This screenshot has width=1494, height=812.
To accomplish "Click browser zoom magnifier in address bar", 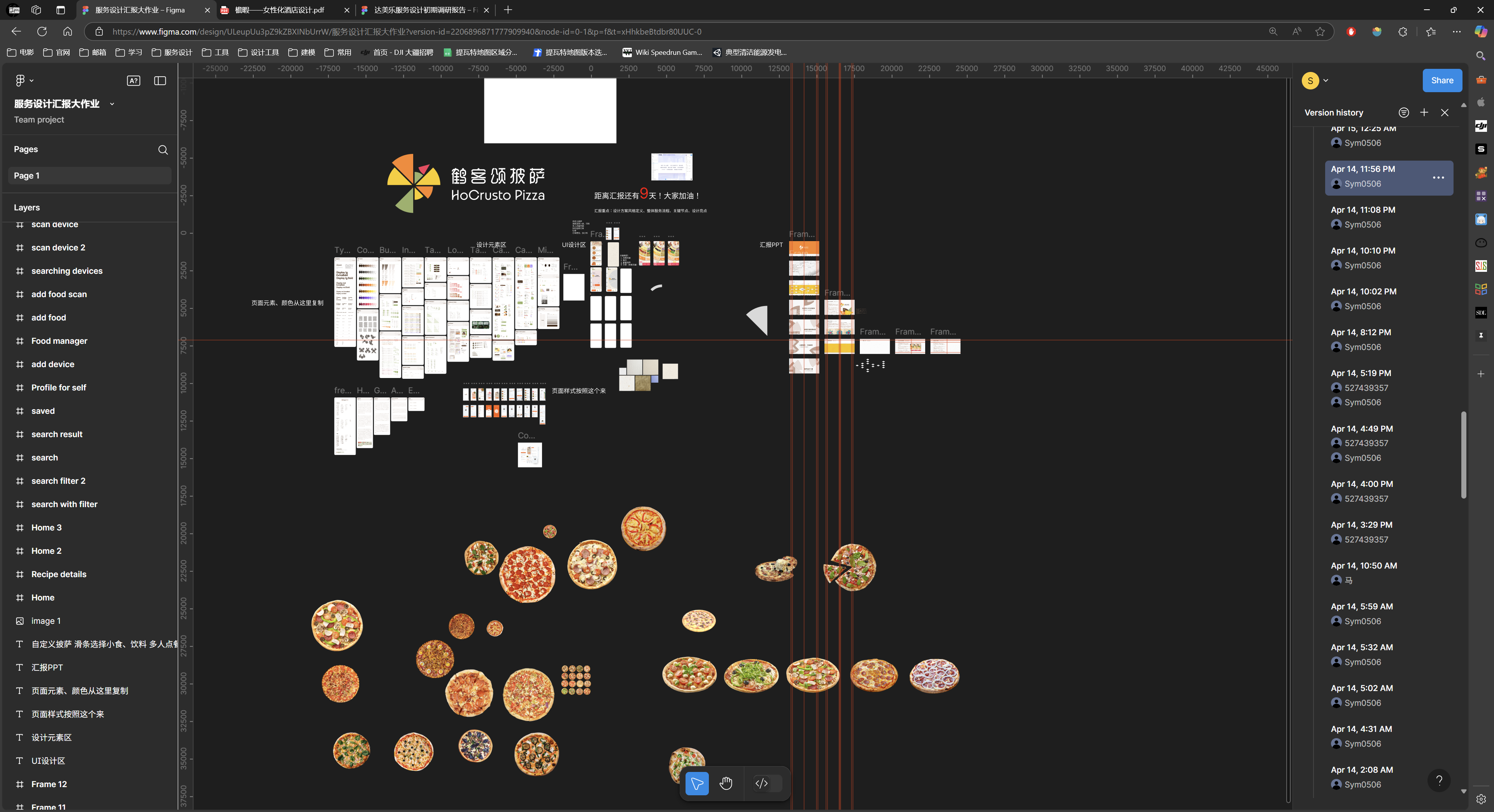I will coord(1273,31).
